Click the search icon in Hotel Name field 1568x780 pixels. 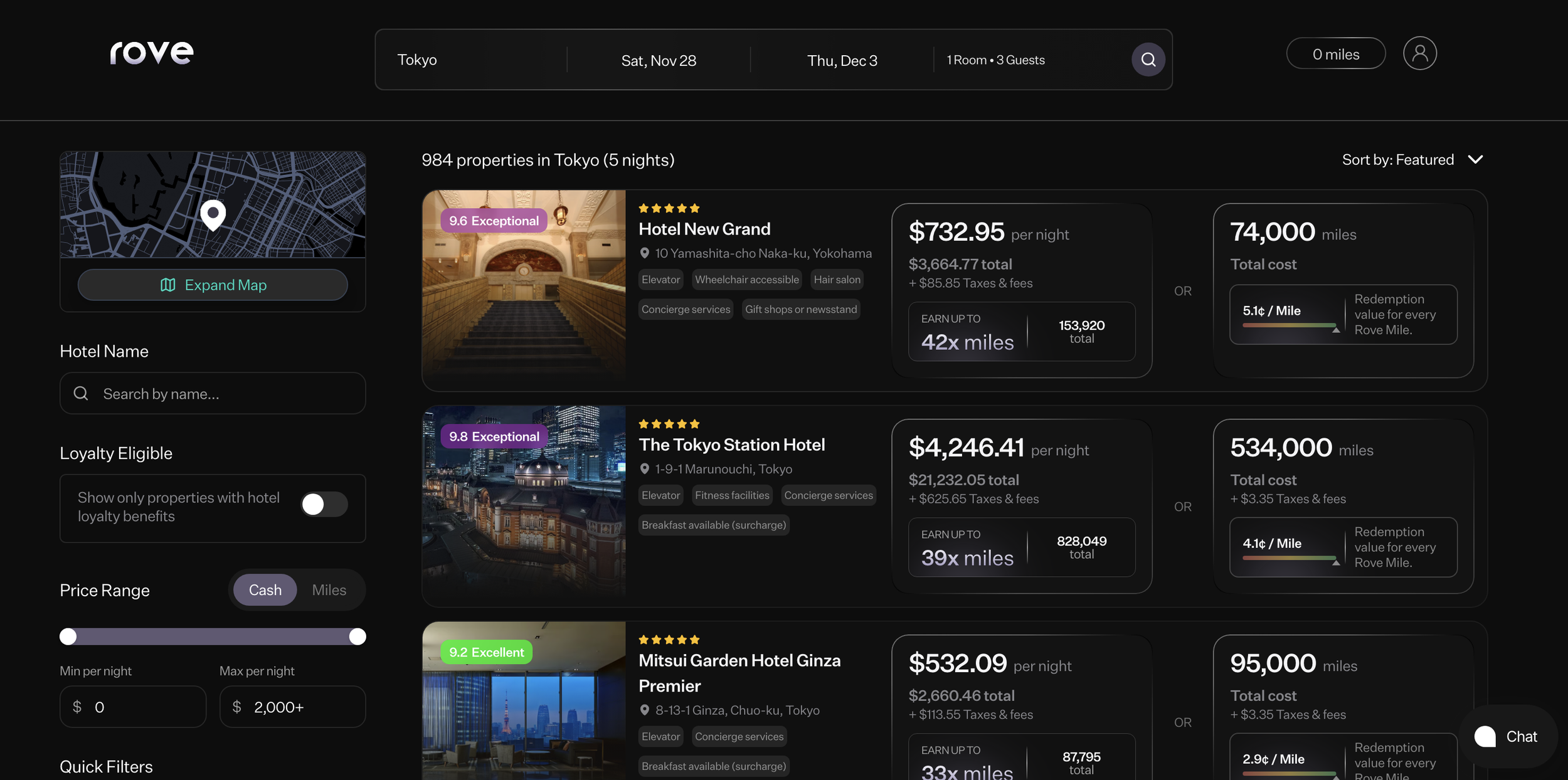(x=81, y=393)
